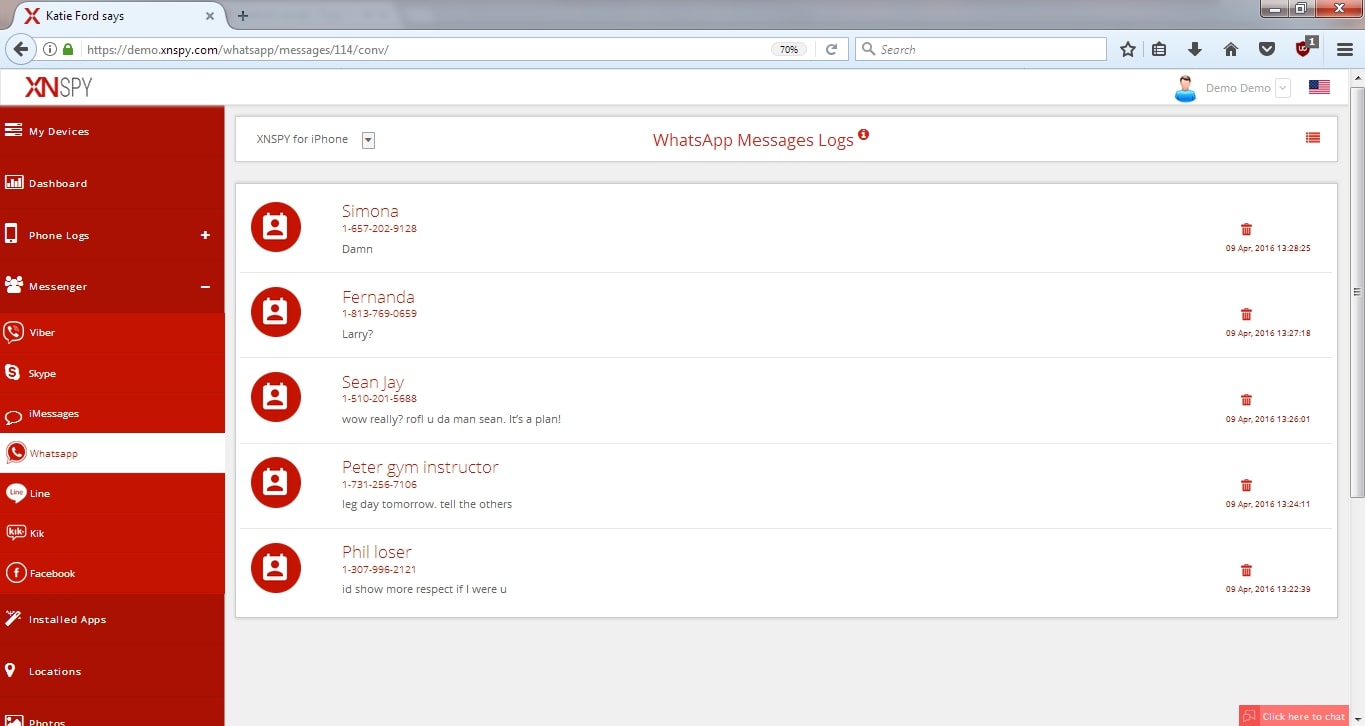Viewport: 1365px width, 726px height.
Task: Open Firefox downloads arrow icon
Action: 1194,49
